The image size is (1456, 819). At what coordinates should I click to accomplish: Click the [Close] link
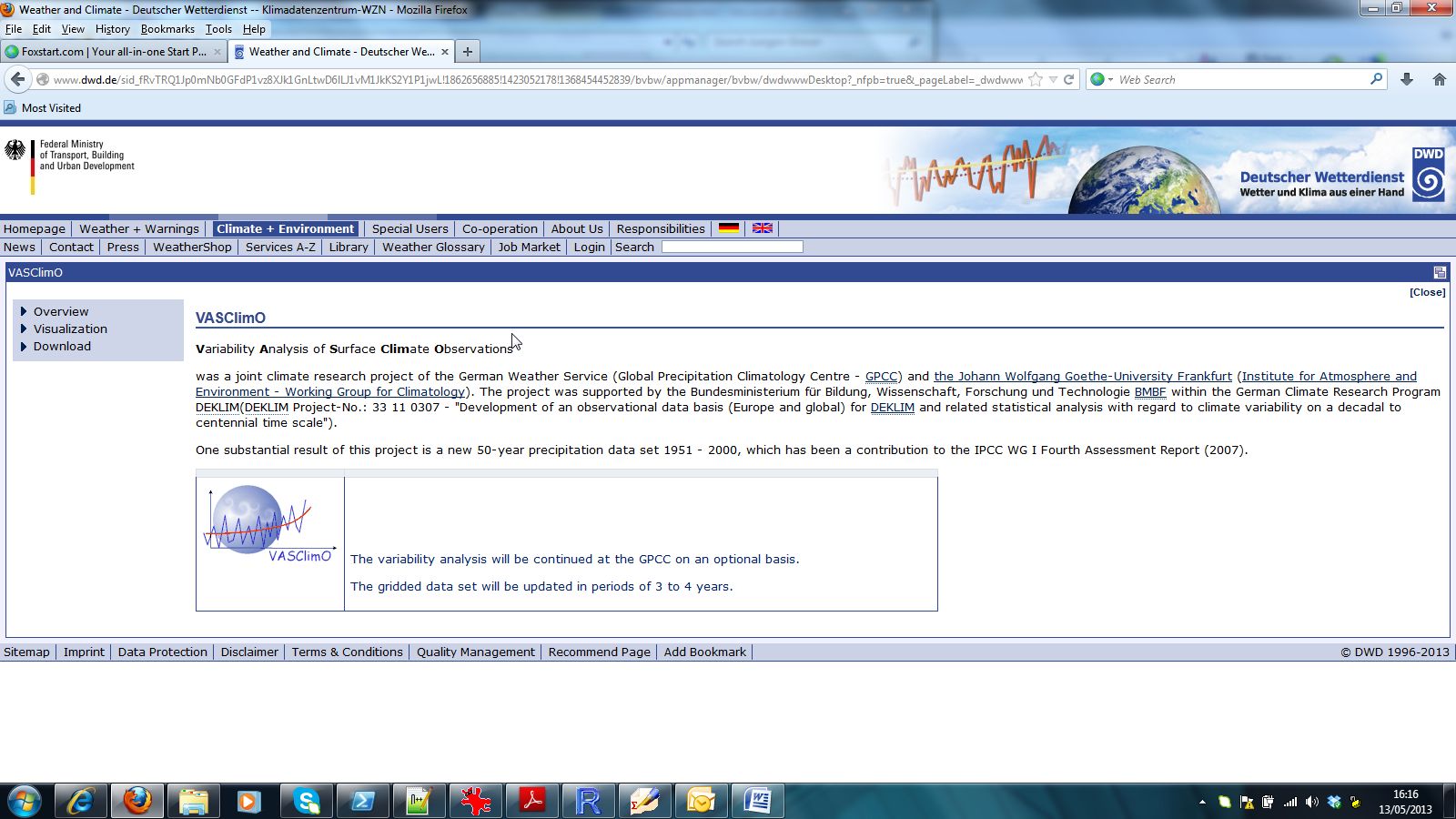click(1427, 292)
